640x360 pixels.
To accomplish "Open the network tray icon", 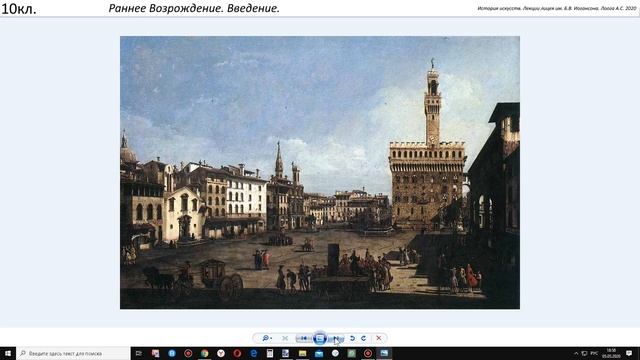I will (584, 353).
